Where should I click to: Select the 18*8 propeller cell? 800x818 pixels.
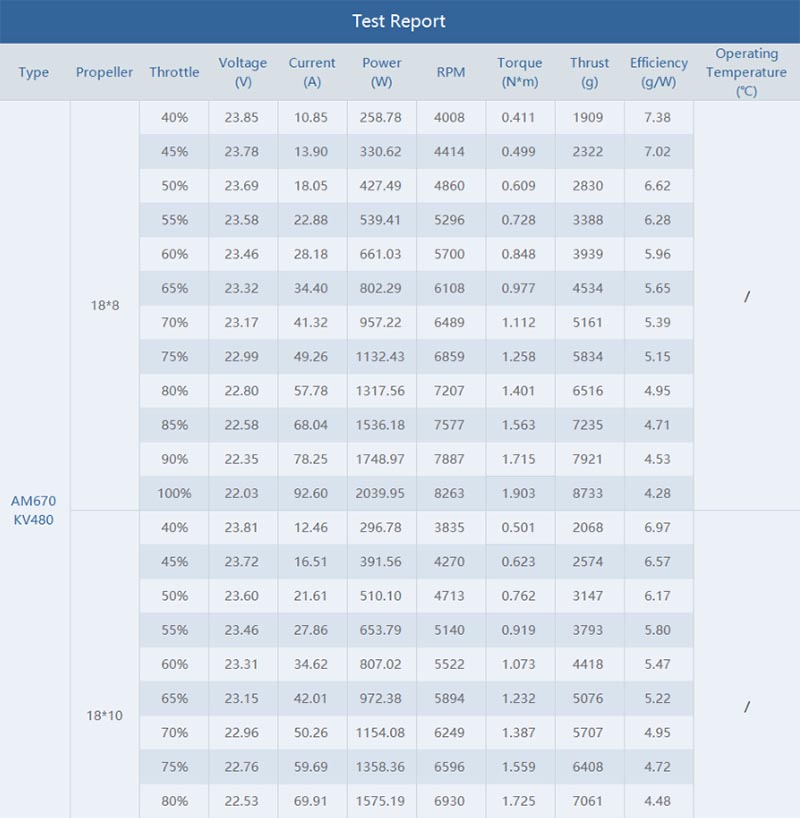(104, 305)
